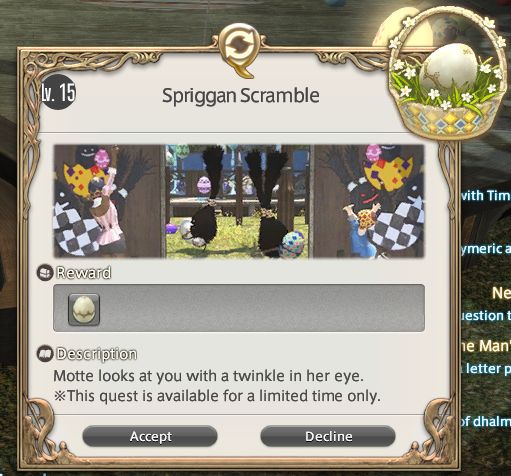Image resolution: width=511 pixels, height=476 pixels.
Task: Decline the Spriggan Scramble quest
Action: point(328,436)
